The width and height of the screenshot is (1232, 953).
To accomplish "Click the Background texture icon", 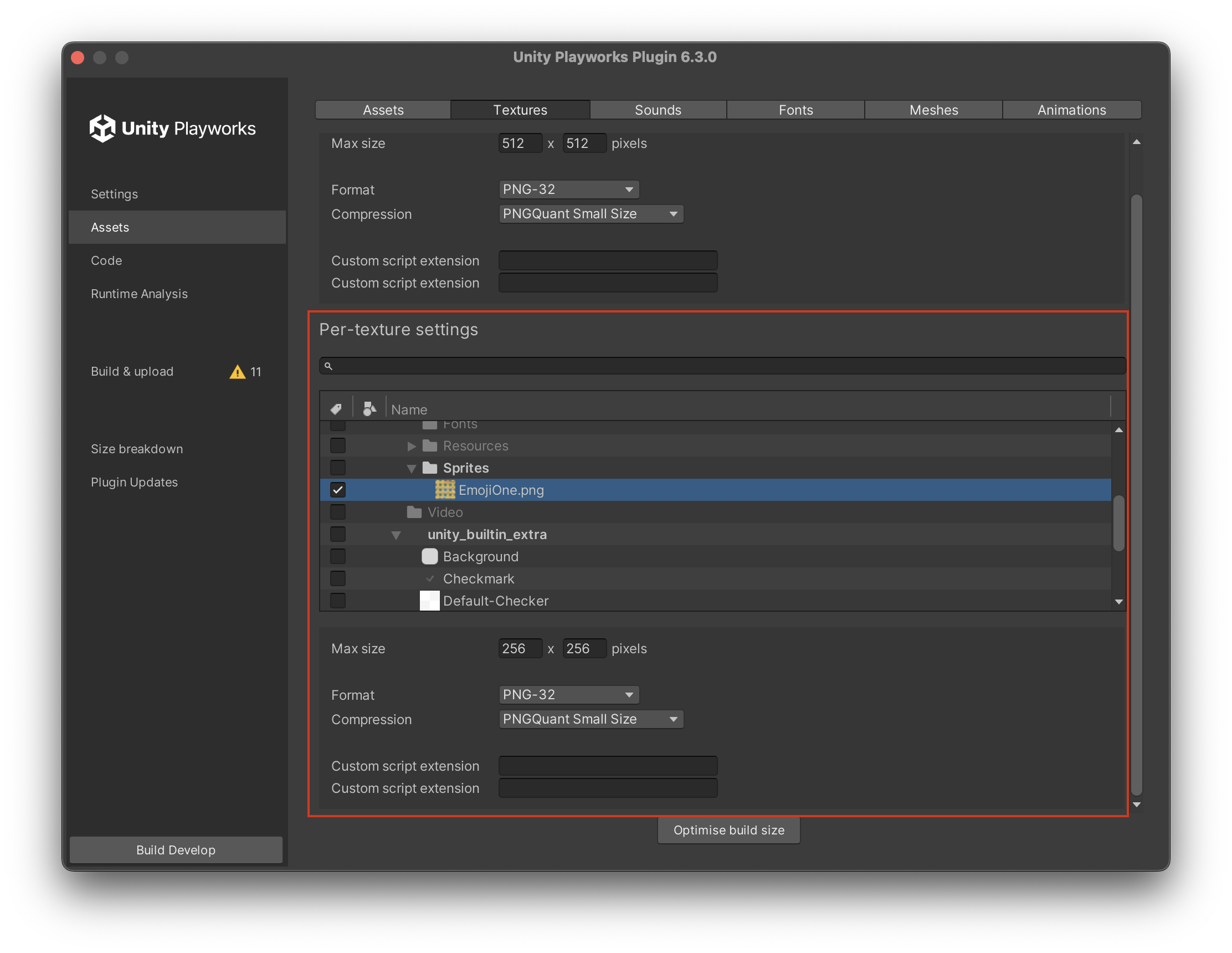I will point(430,557).
